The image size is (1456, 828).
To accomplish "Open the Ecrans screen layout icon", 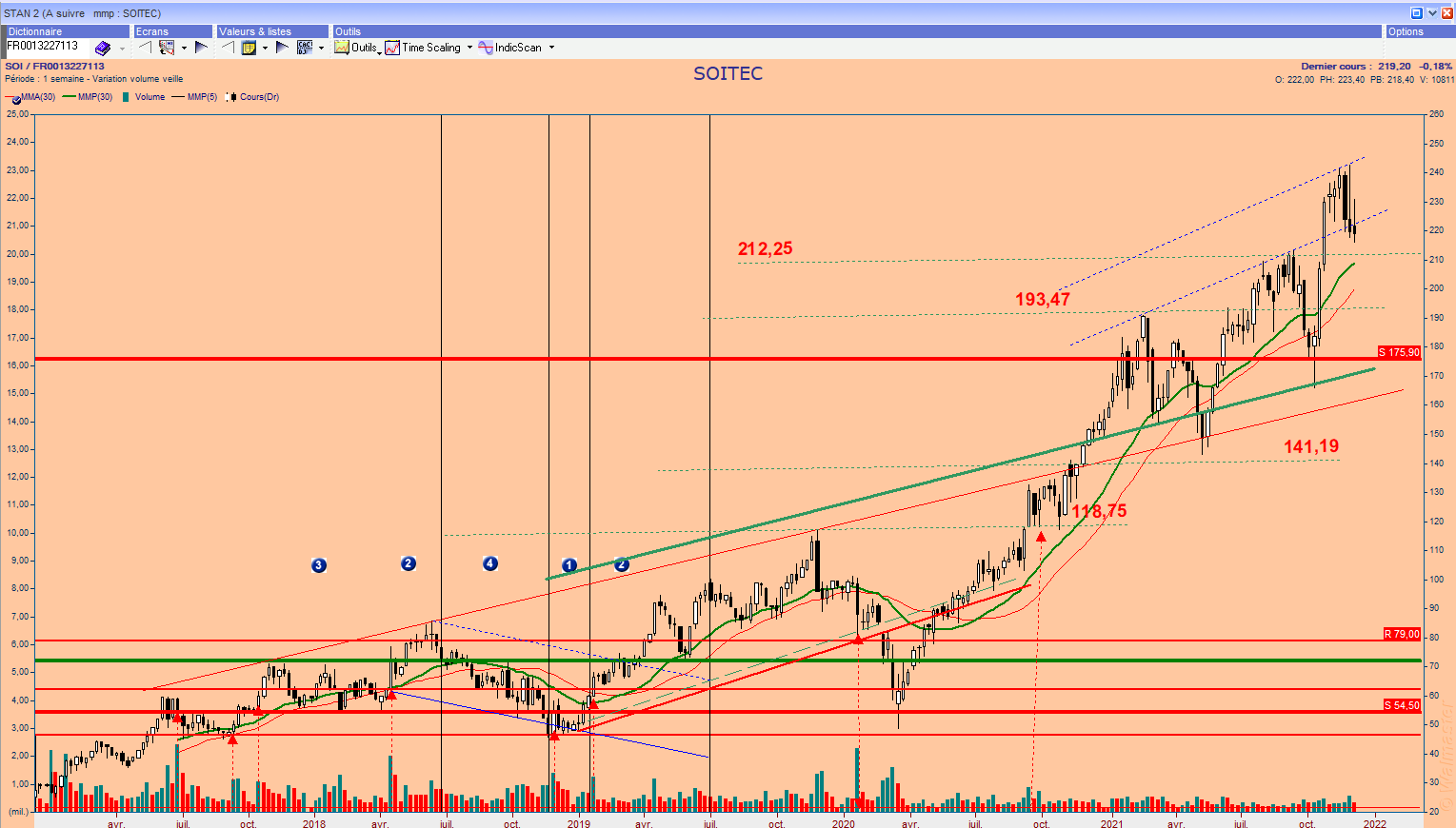I will click(167, 48).
